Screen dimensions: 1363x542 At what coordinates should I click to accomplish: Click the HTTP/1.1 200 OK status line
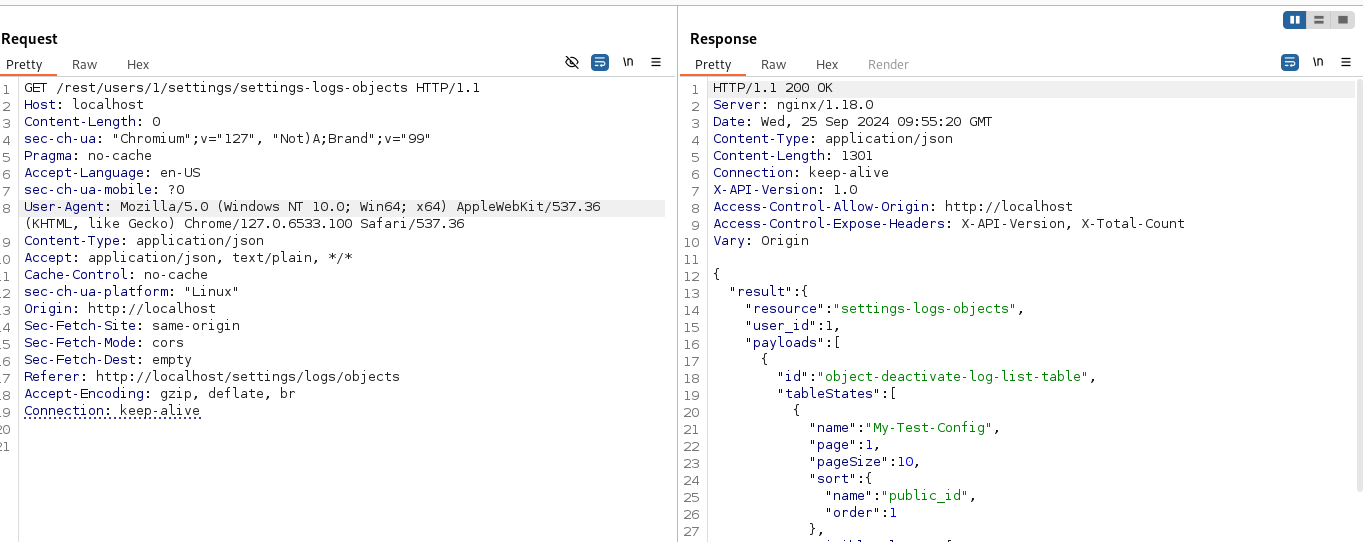click(x=772, y=87)
